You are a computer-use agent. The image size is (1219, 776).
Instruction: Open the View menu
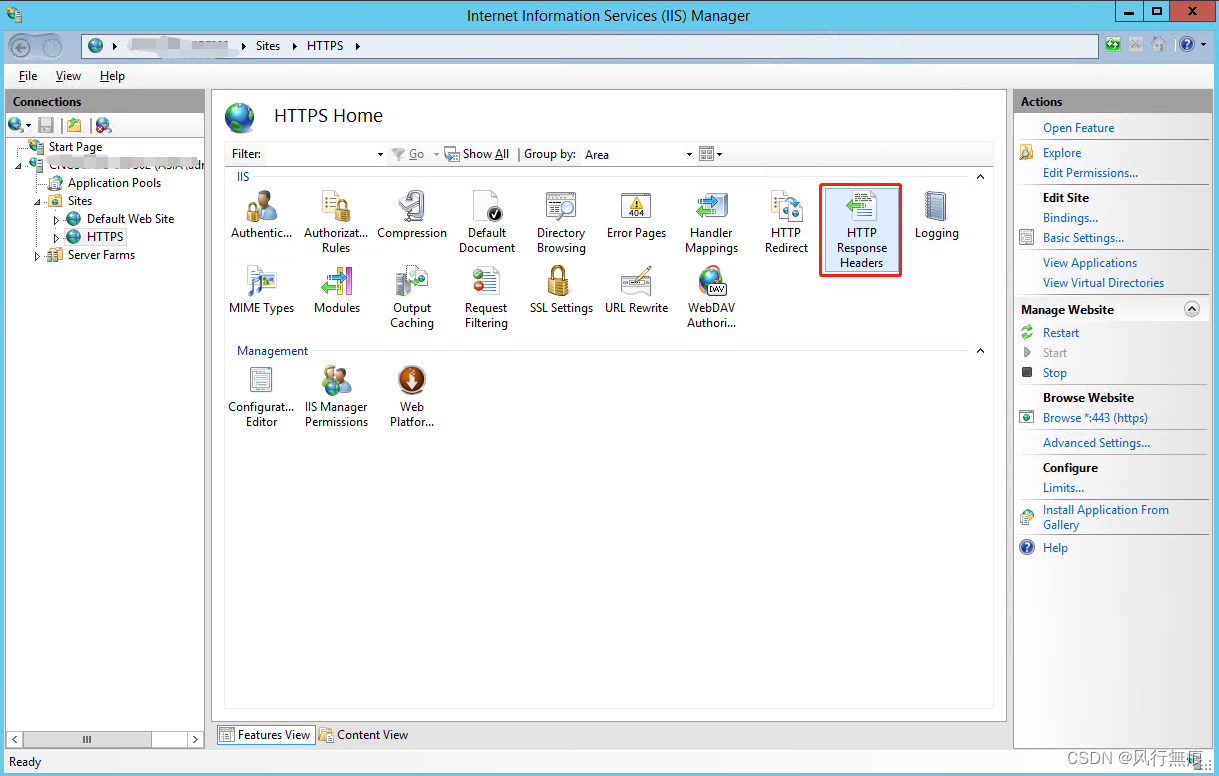tap(68, 76)
